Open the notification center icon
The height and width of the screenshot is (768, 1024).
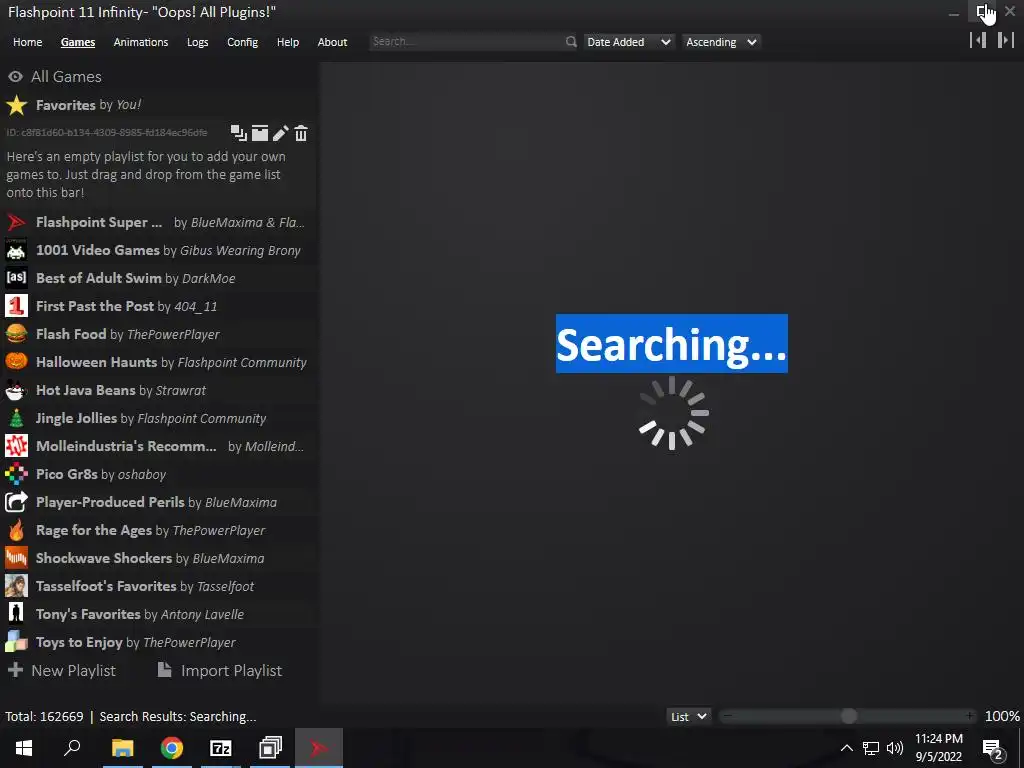pos(993,748)
